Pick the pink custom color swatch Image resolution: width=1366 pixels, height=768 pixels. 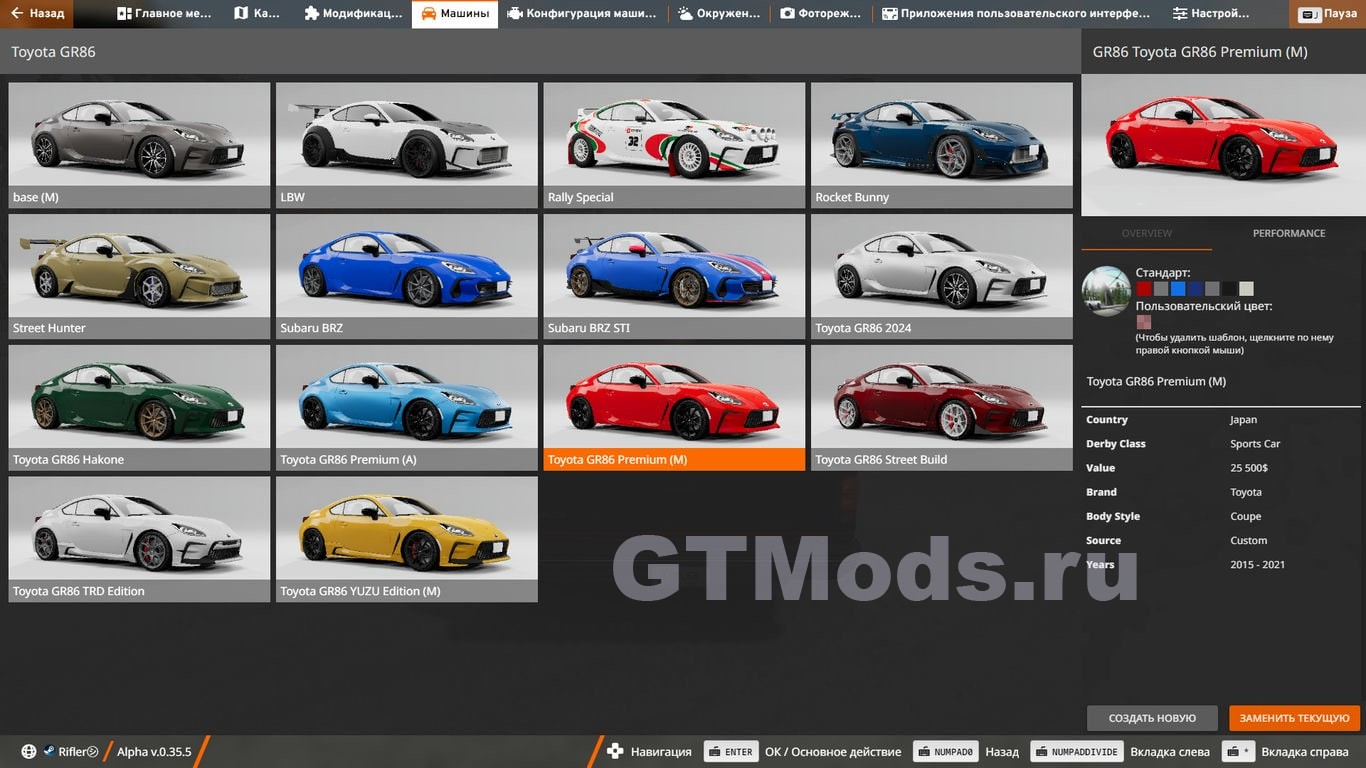click(1143, 322)
